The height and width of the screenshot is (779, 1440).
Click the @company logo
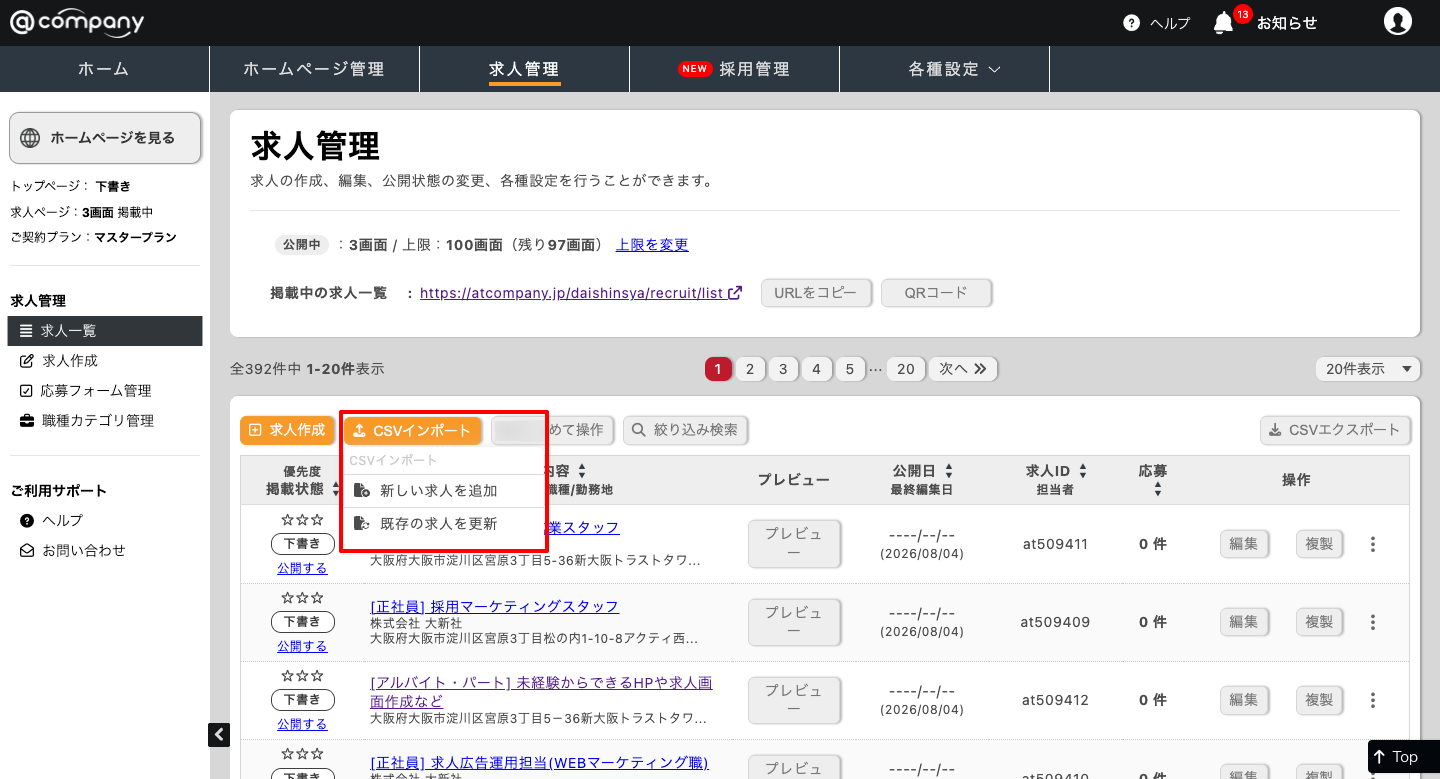77,22
